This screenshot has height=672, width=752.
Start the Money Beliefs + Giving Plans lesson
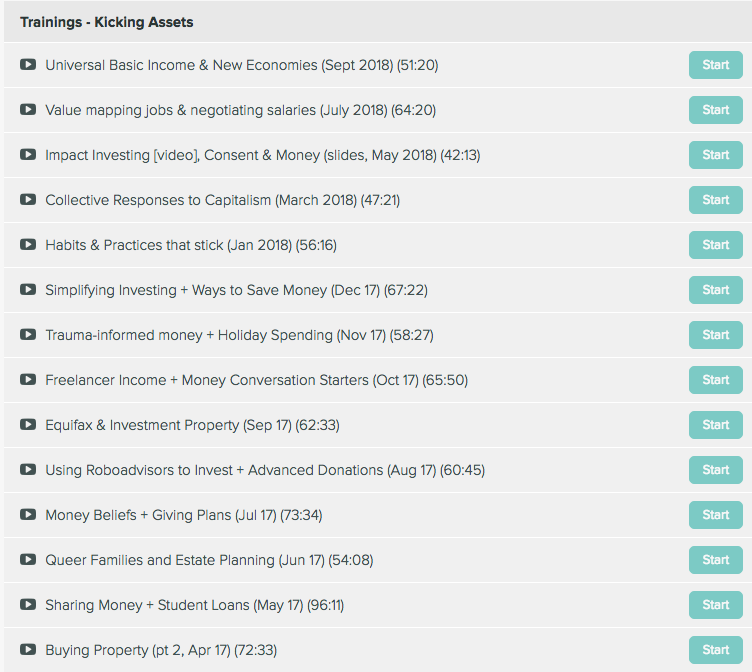pyautogui.click(x=716, y=515)
